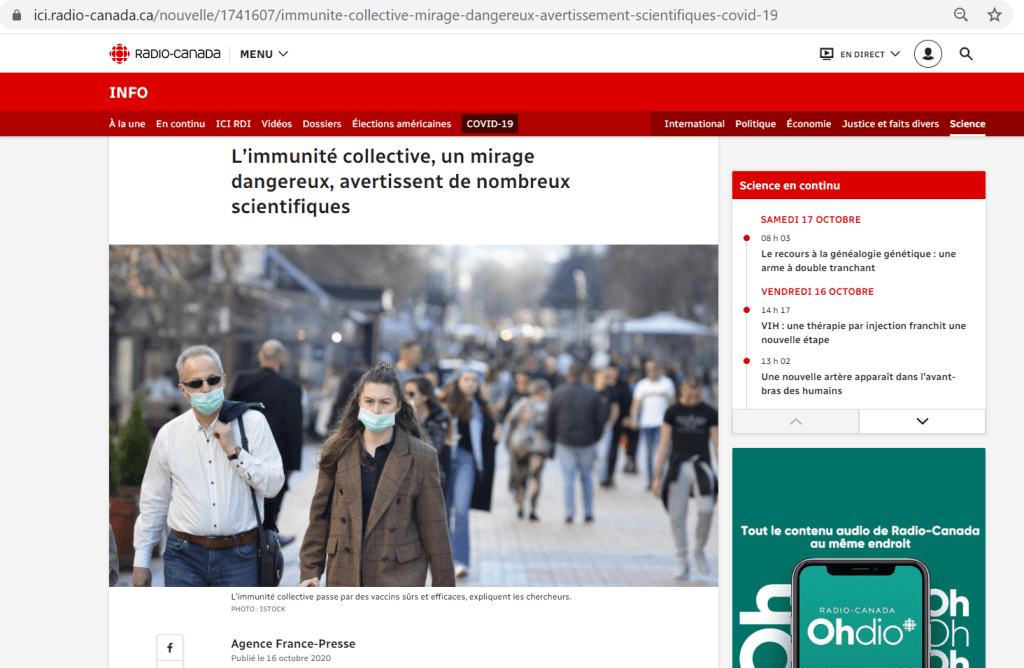This screenshot has height=668, width=1024.
Task: Expand the MENU dropdown
Action: (264, 54)
